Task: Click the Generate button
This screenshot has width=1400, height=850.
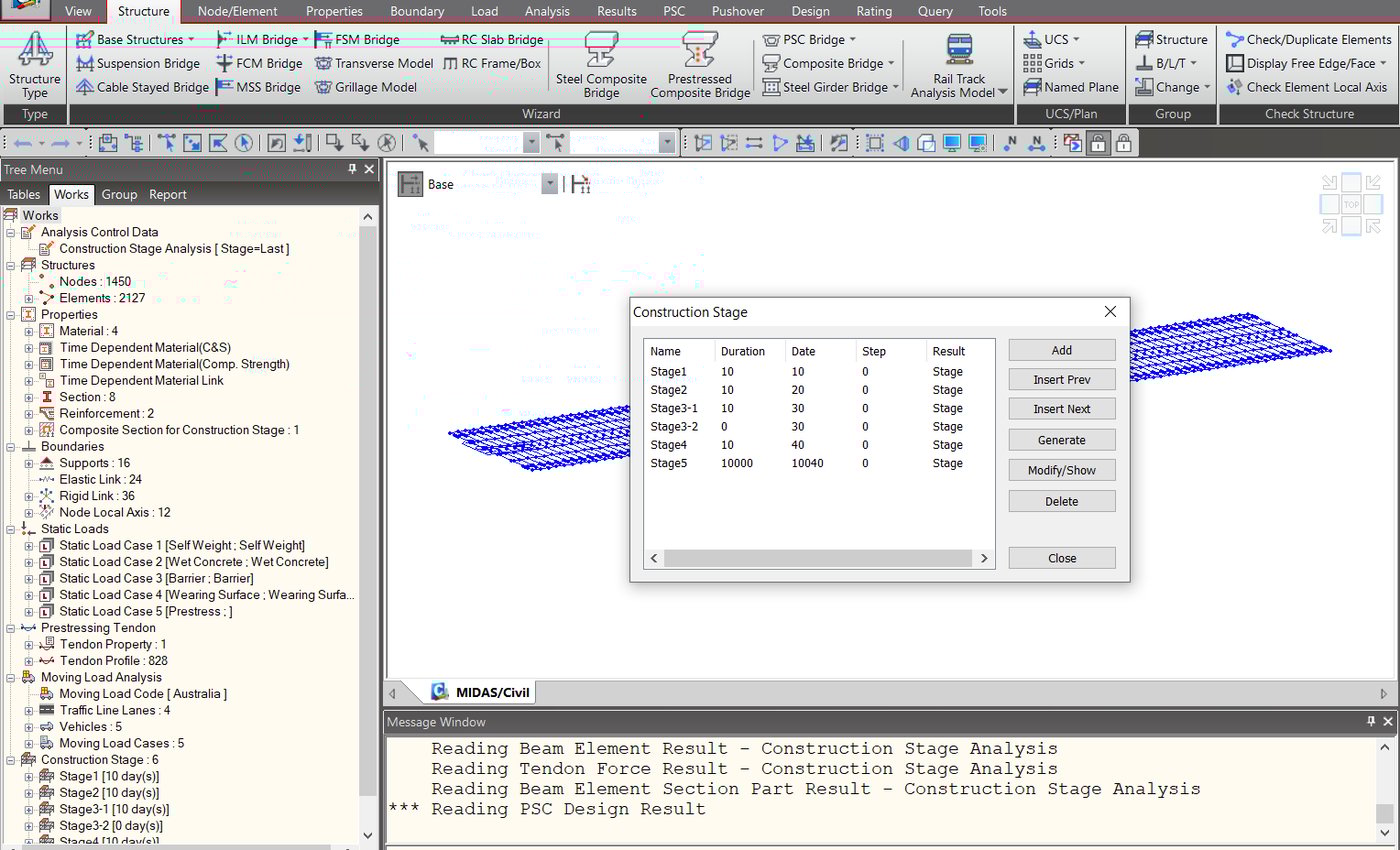Action: [1061, 439]
